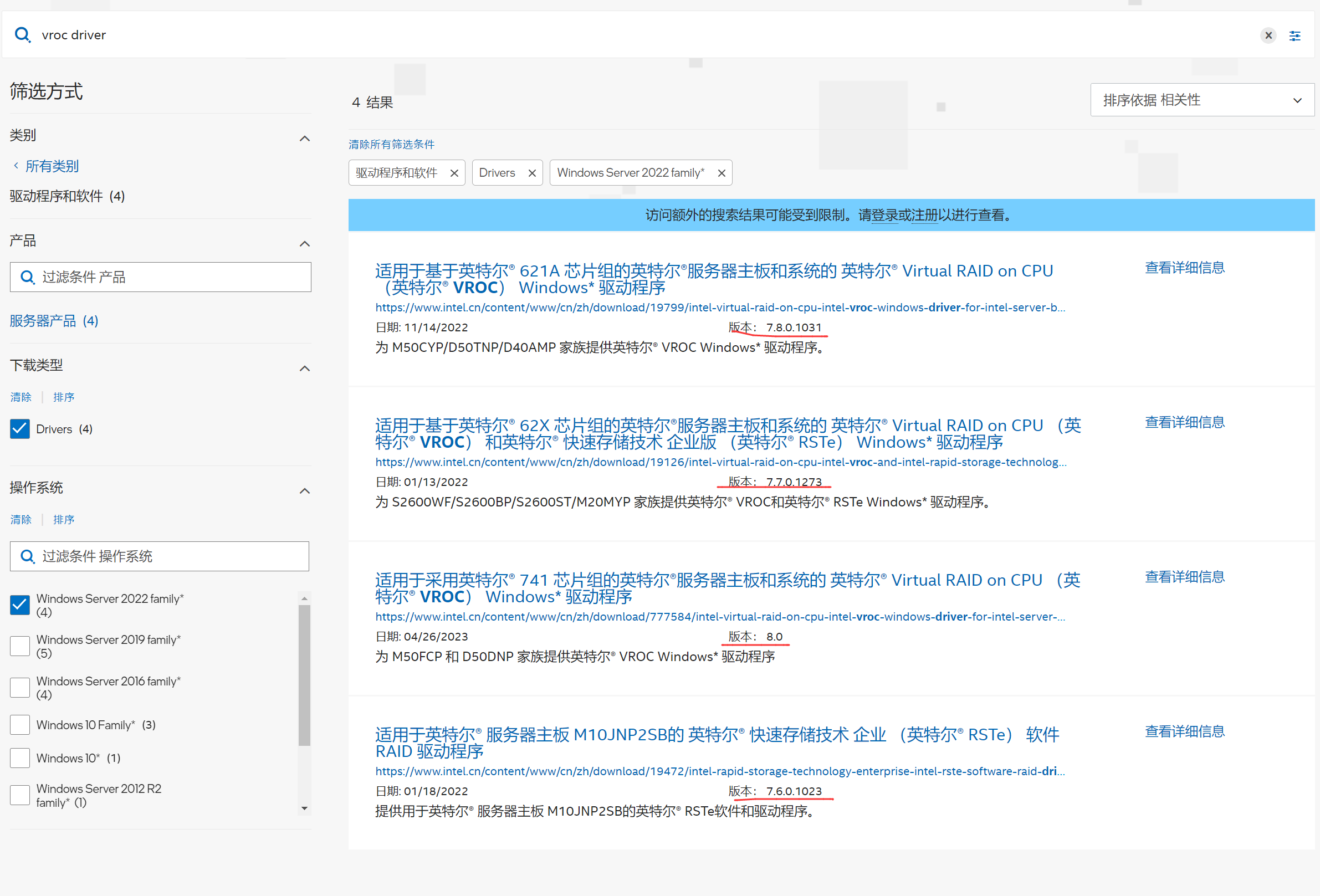The image size is (1320, 896).
Task: Open the 注册 link in the banner
Action: [925, 215]
